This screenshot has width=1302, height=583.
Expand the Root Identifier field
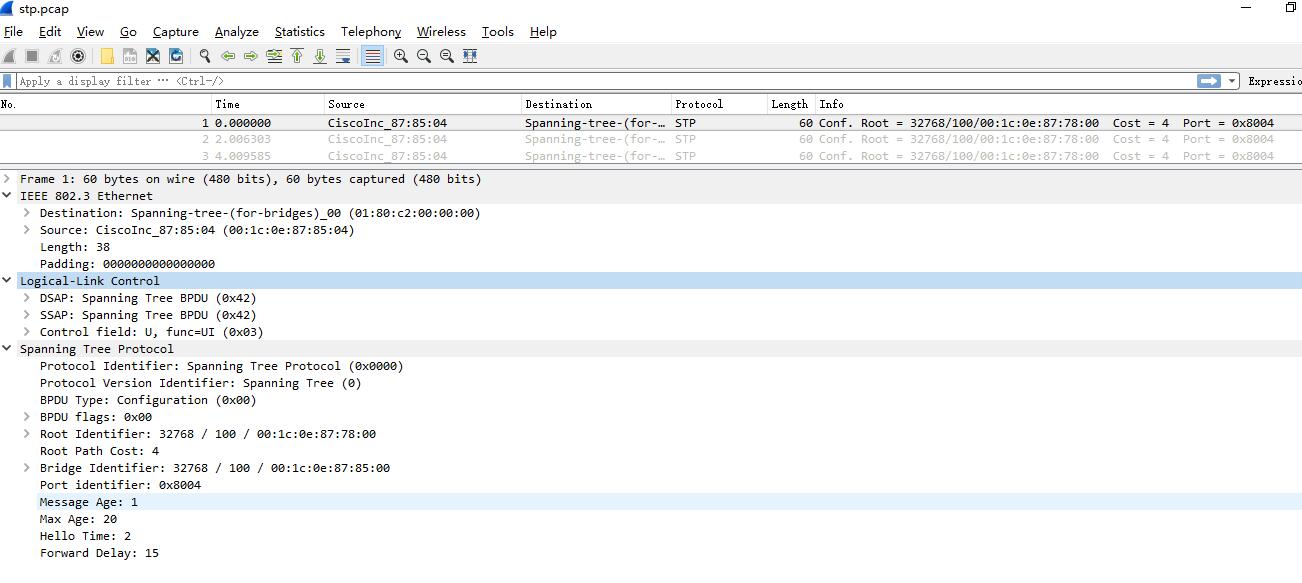click(27, 434)
